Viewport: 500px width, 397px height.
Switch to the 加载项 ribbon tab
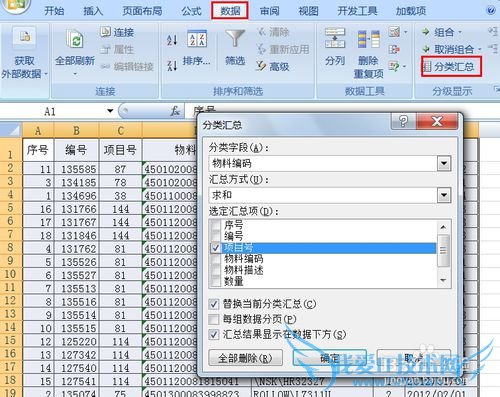click(410, 11)
